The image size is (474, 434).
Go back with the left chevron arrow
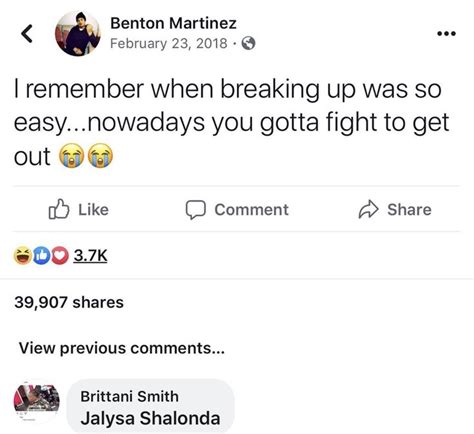(27, 34)
